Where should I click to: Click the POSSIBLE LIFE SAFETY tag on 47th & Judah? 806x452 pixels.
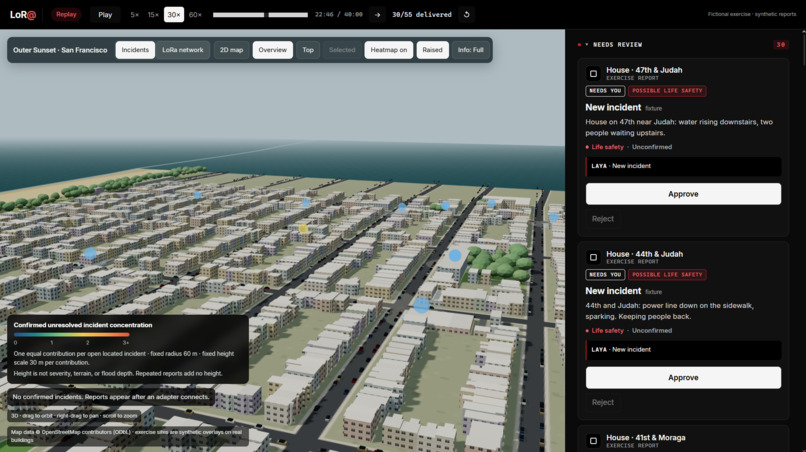coord(667,91)
